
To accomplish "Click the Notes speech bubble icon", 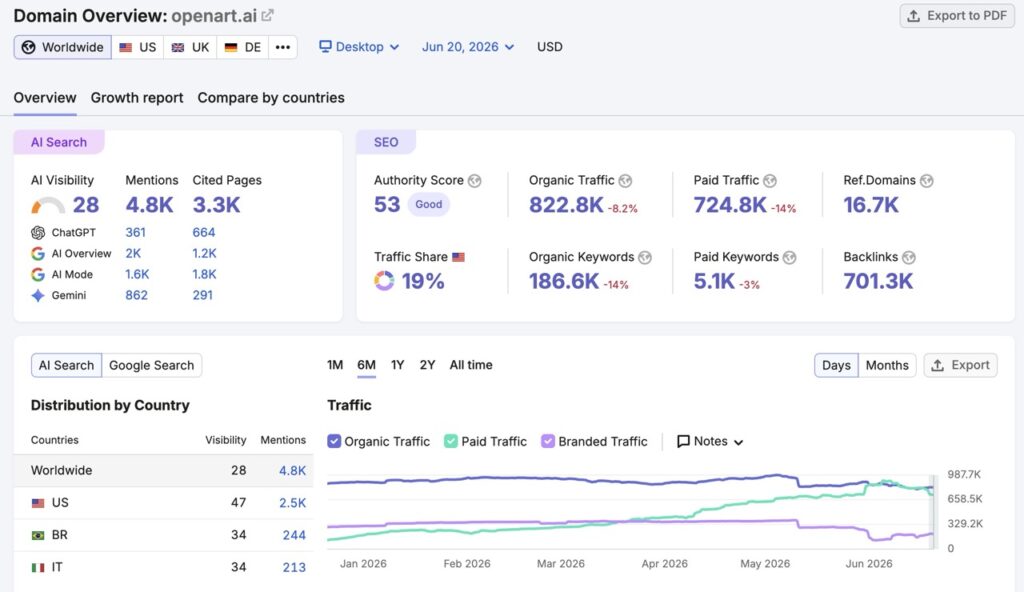I will [x=683, y=442].
